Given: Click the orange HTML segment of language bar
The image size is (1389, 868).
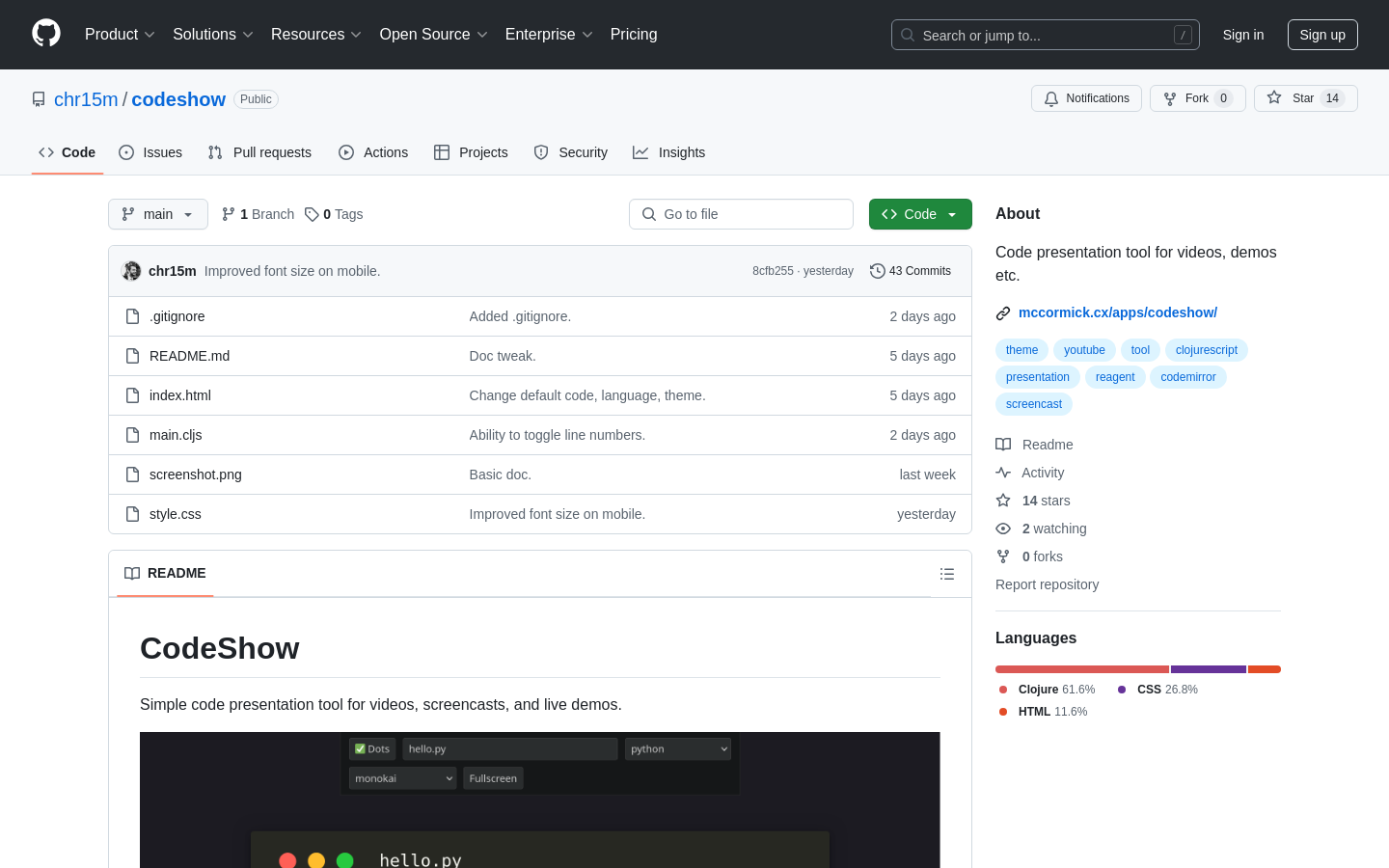Looking at the screenshot, I should (1265, 669).
